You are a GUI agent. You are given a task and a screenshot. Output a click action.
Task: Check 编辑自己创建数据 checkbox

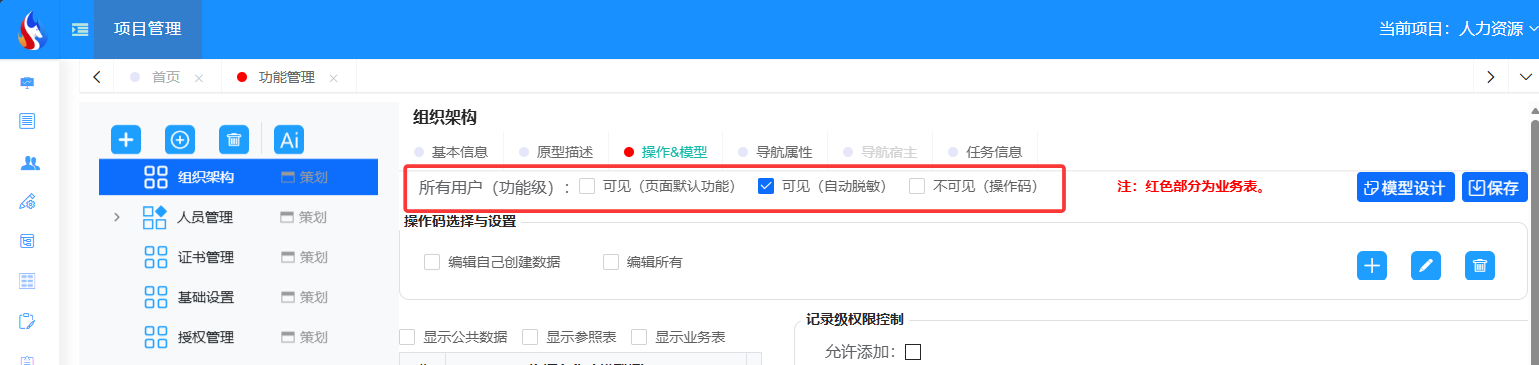click(x=432, y=262)
